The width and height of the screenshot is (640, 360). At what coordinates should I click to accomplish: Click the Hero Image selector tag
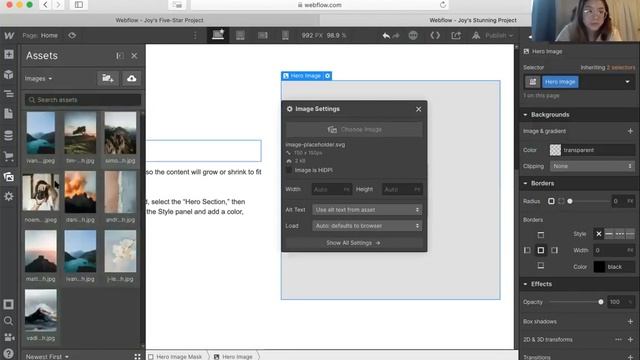pos(560,82)
